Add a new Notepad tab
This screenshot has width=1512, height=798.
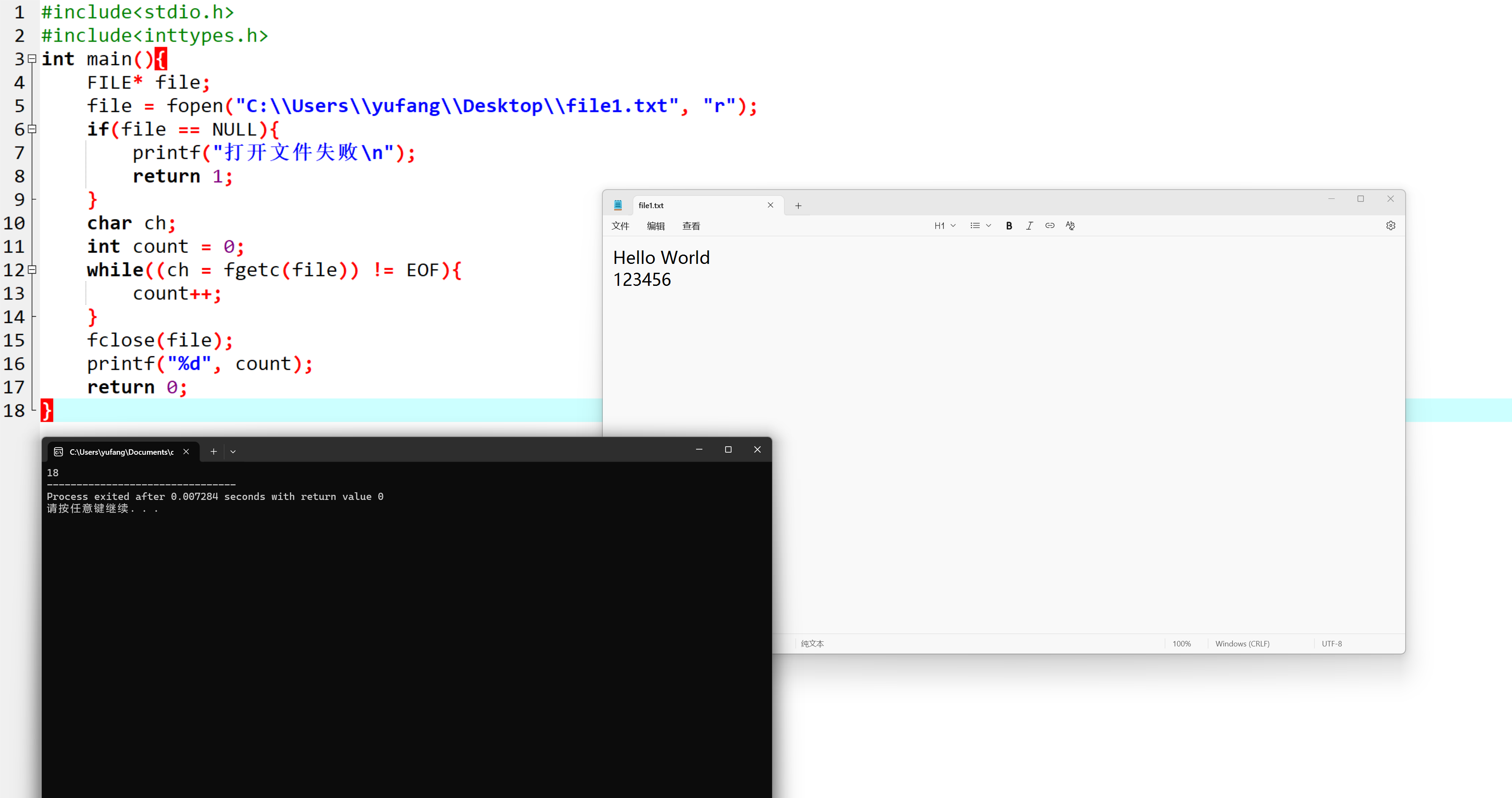pos(798,206)
